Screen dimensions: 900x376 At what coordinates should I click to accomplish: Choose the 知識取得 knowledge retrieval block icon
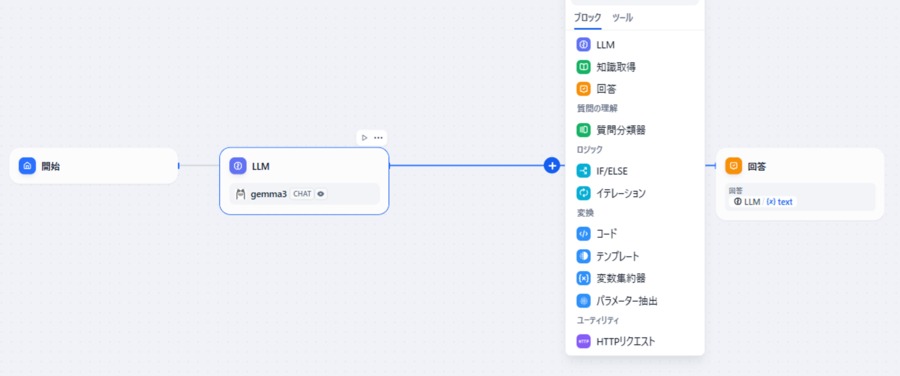pos(583,67)
